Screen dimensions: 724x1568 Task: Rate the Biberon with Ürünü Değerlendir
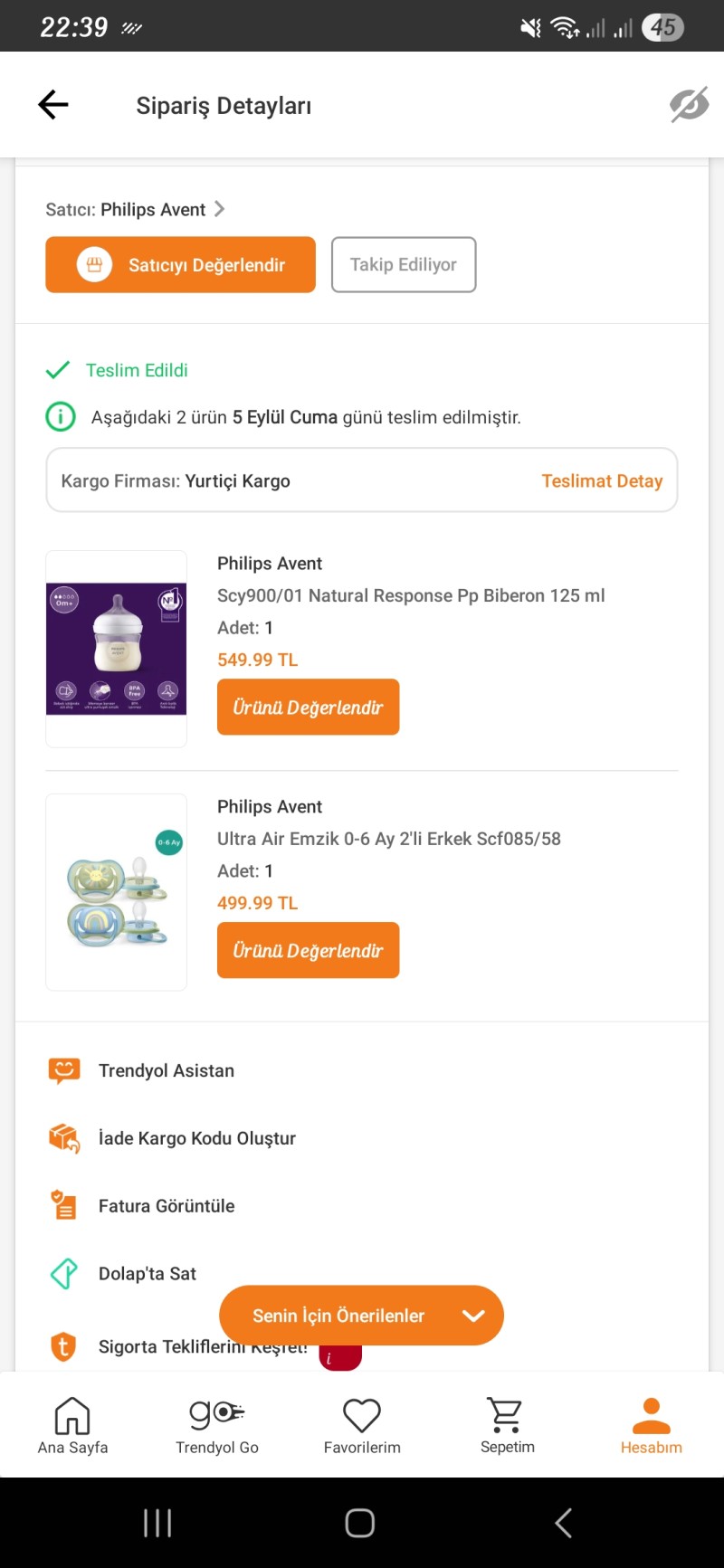click(308, 708)
